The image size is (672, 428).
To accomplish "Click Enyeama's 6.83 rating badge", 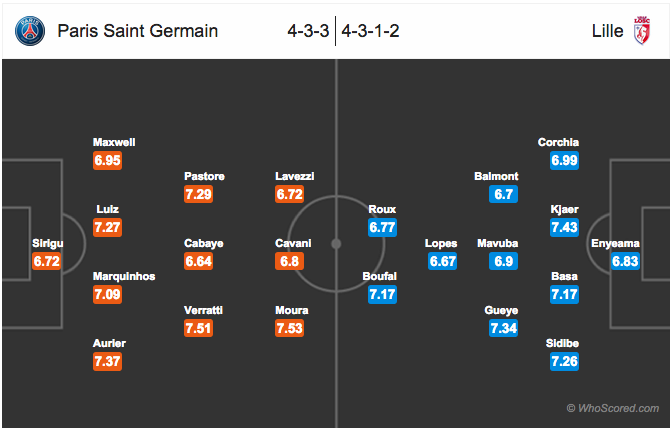I will [625, 261].
